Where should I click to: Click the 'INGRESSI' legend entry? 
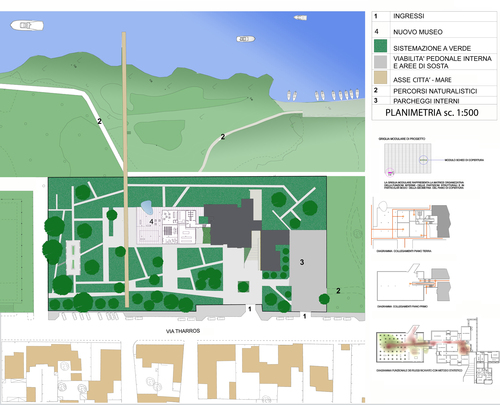(x=408, y=16)
